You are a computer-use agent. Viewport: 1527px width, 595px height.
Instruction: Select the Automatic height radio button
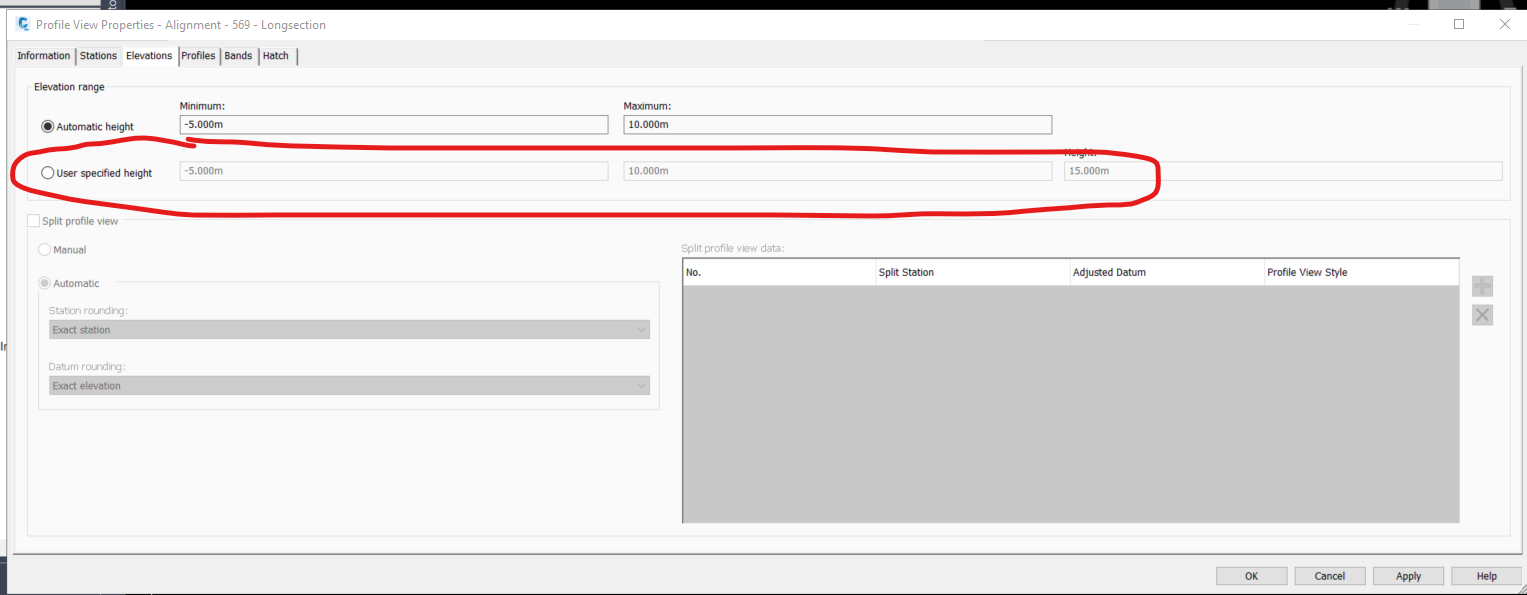pyautogui.click(x=48, y=127)
